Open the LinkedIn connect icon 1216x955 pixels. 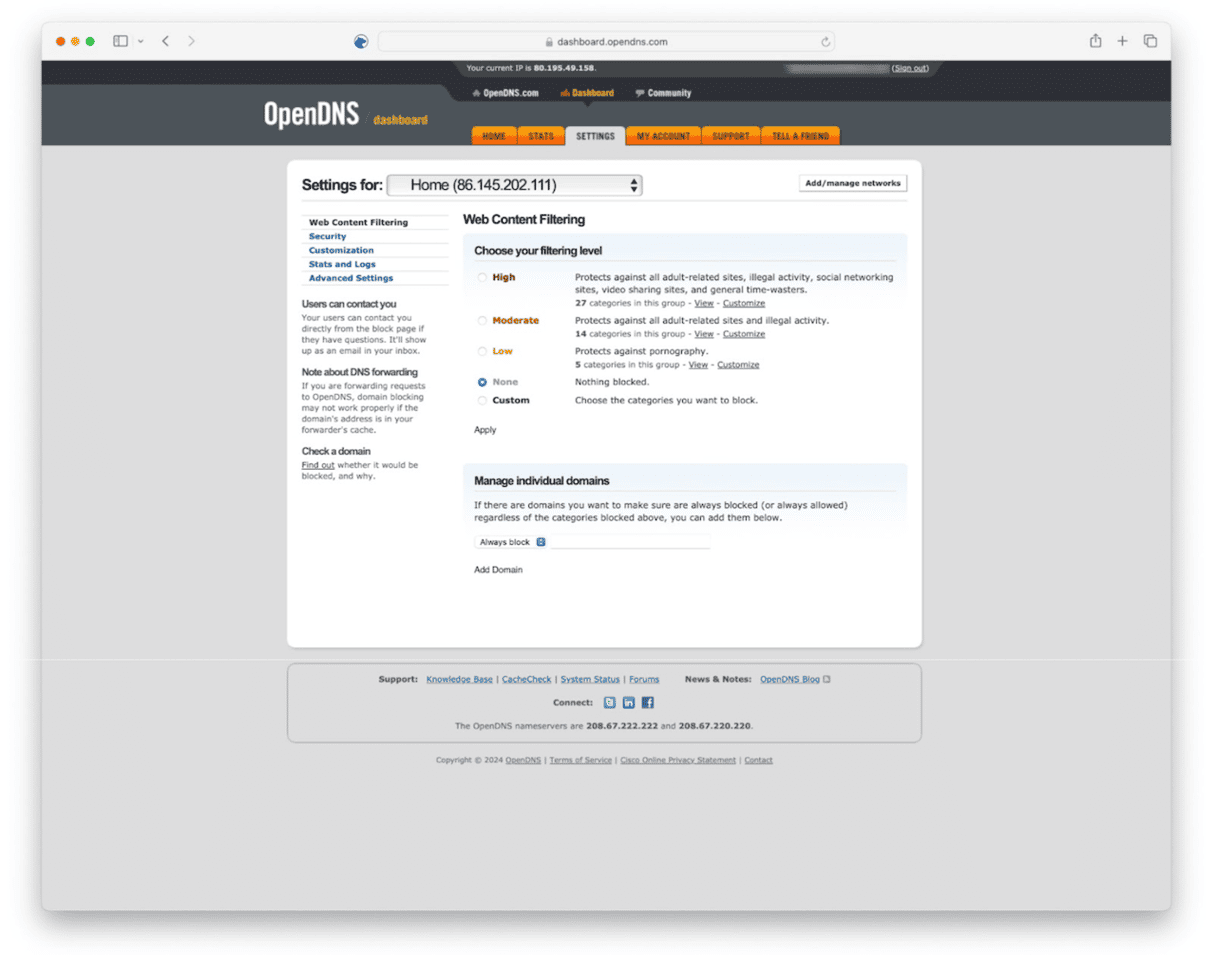[629, 702]
